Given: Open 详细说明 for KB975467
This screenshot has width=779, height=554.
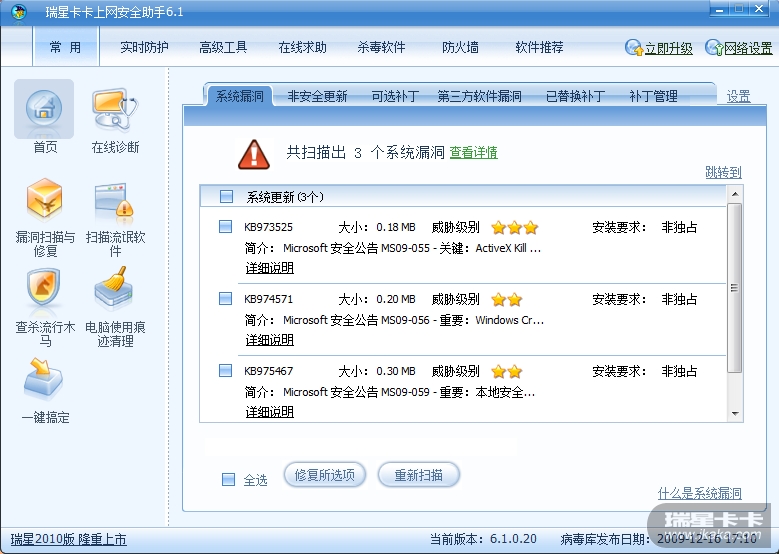Looking at the screenshot, I should click(x=269, y=412).
